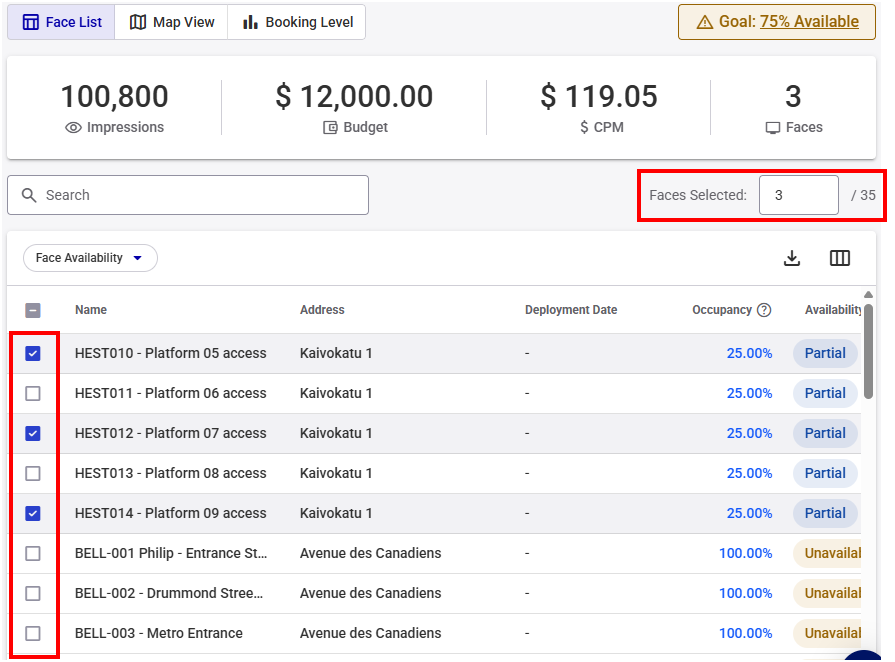Open the 100.00% occupancy link for BELL-003

(x=745, y=633)
